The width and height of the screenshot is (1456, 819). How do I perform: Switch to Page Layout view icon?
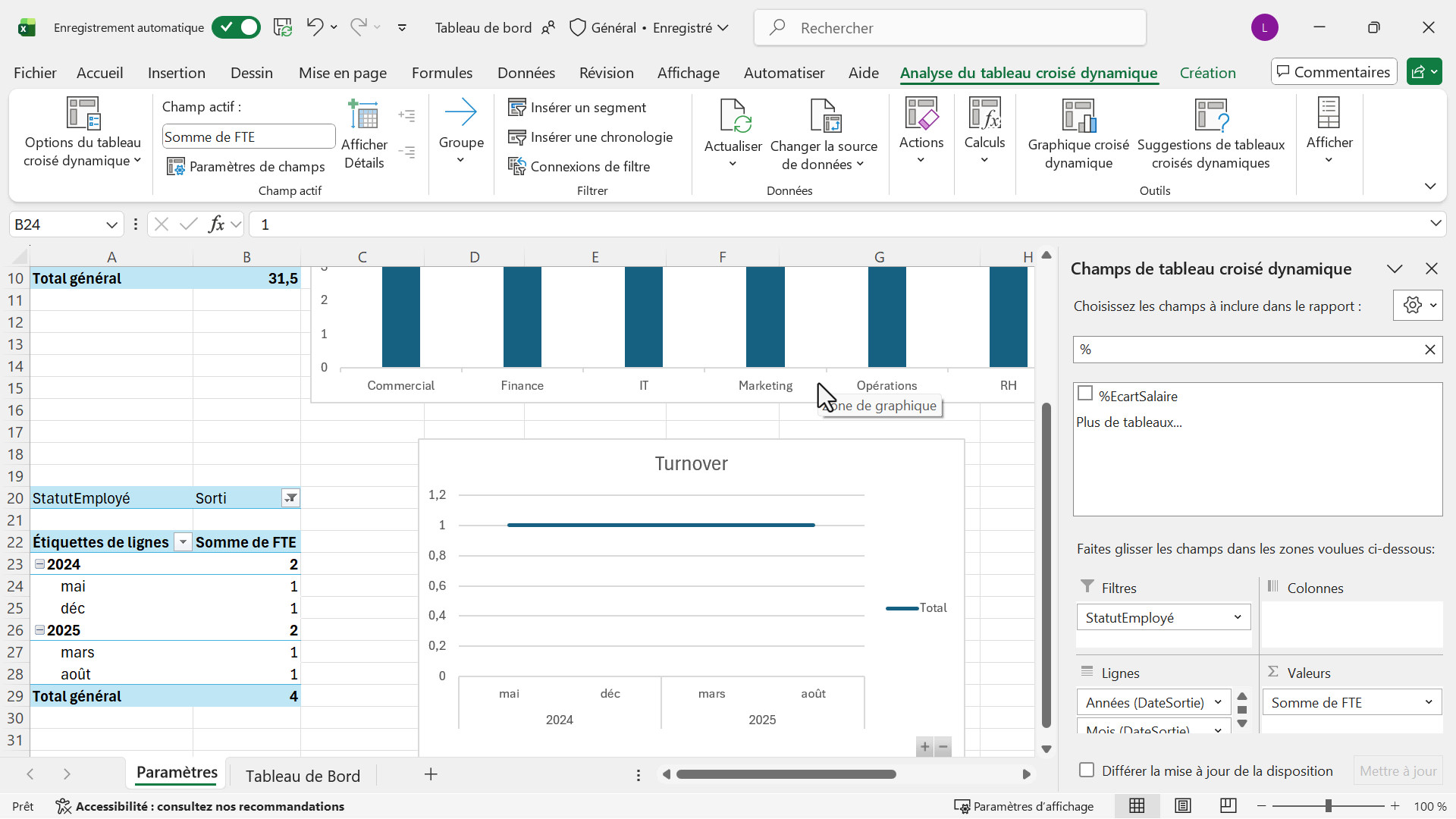tap(1182, 806)
